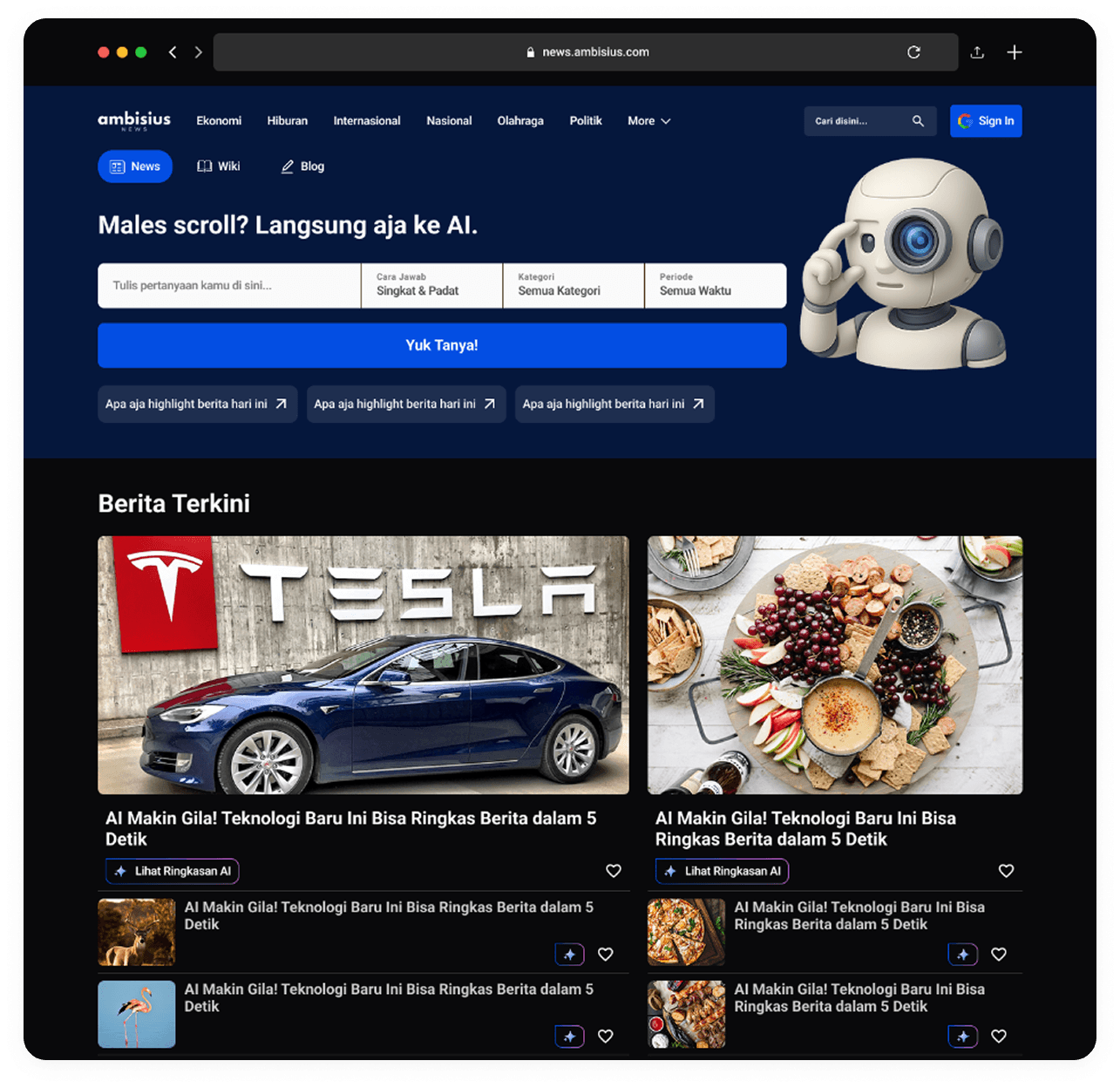
Task: Select the News tab
Action: tap(135, 167)
